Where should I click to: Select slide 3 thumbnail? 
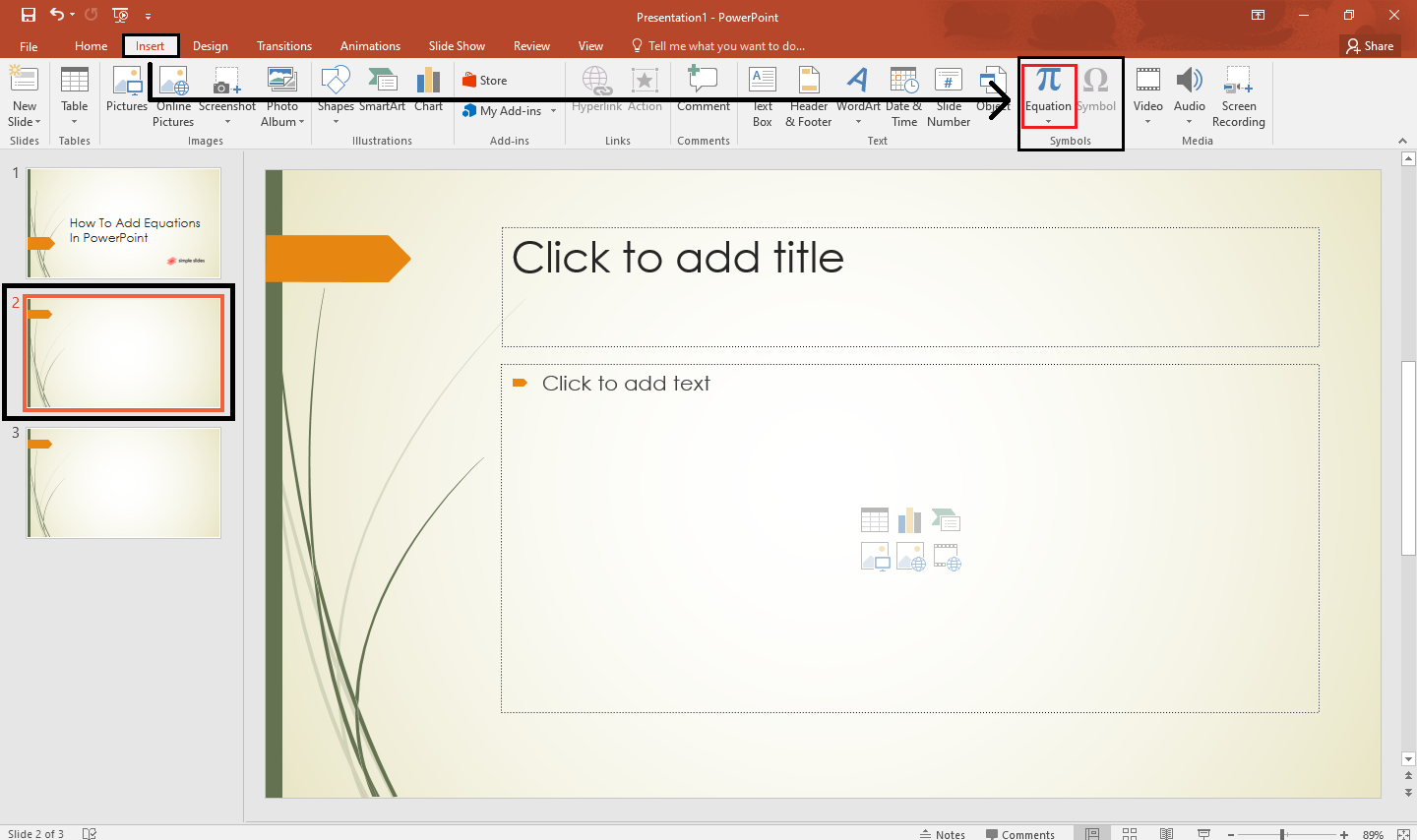(124, 483)
